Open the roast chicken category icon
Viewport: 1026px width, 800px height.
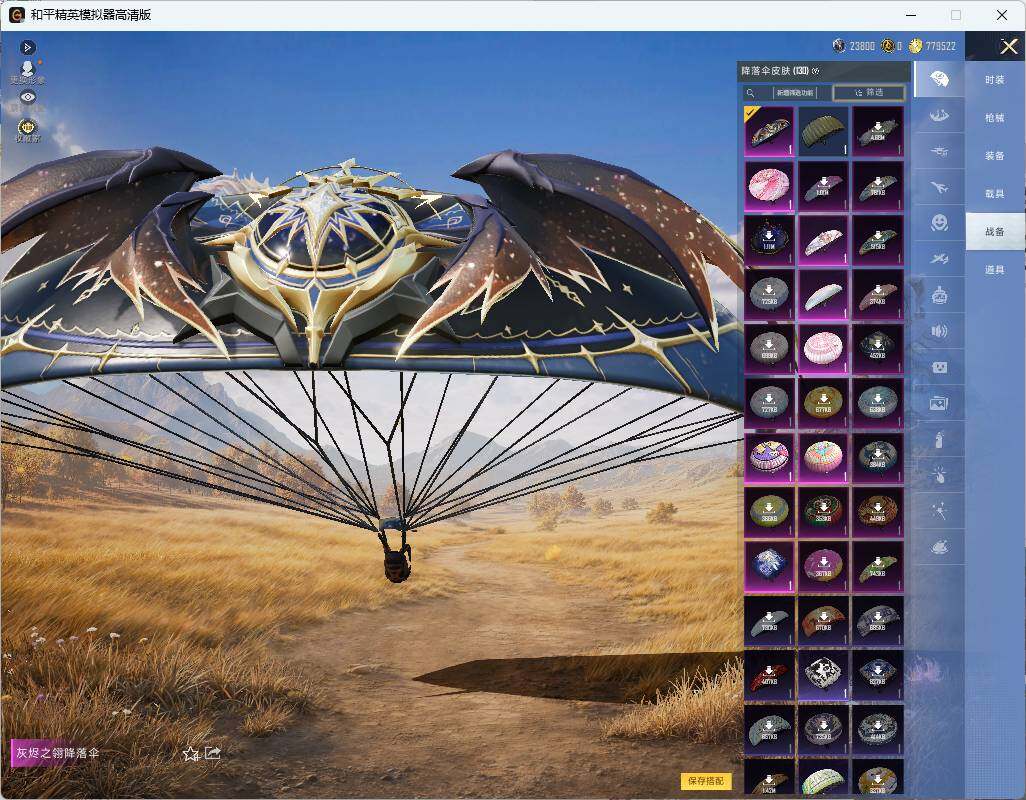click(939, 546)
